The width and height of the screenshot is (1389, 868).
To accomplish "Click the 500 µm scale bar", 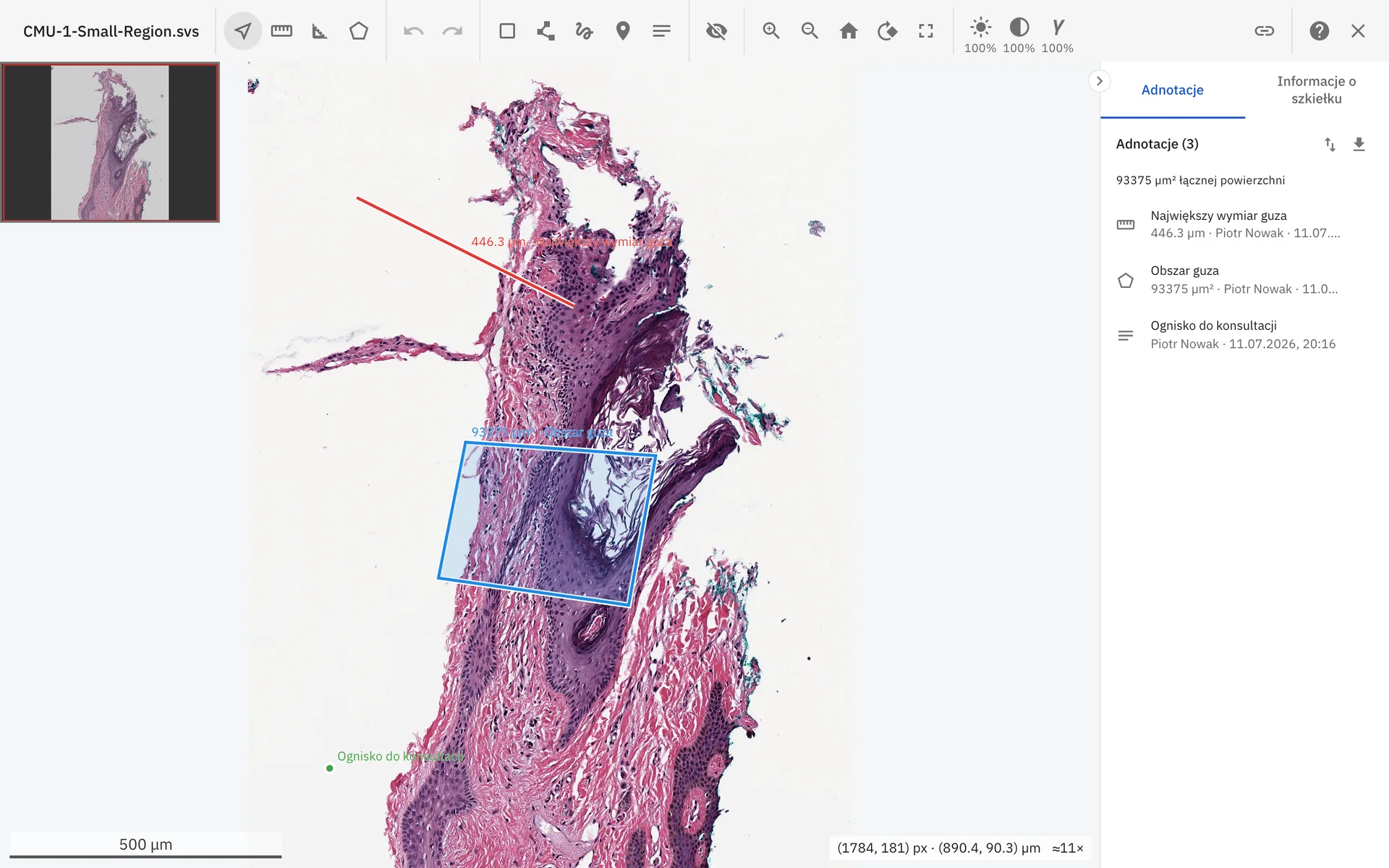I will 145,846.
